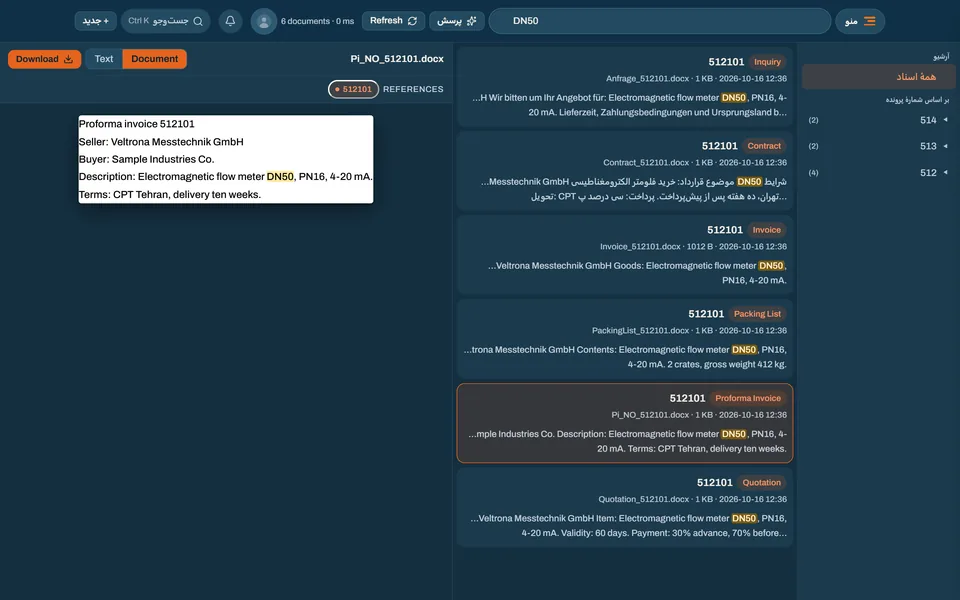
Task: Click the Invoice_512101.docx file name
Action: (x=640, y=247)
